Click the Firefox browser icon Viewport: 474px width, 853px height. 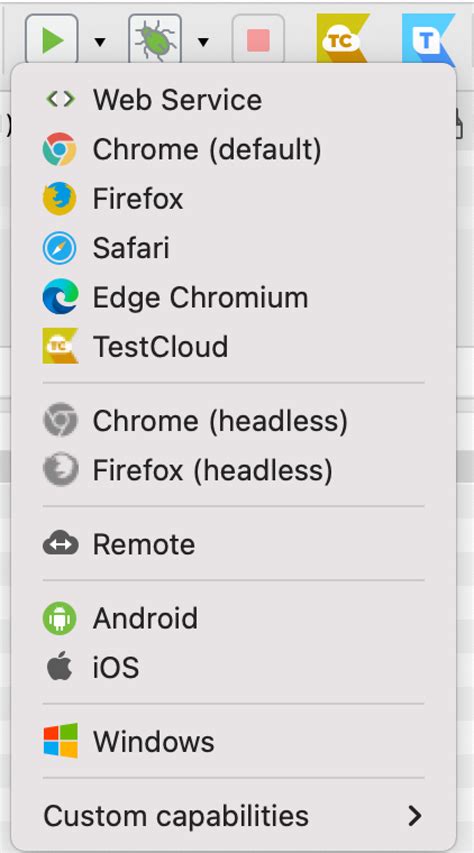pyautogui.click(x=59, y=199)
